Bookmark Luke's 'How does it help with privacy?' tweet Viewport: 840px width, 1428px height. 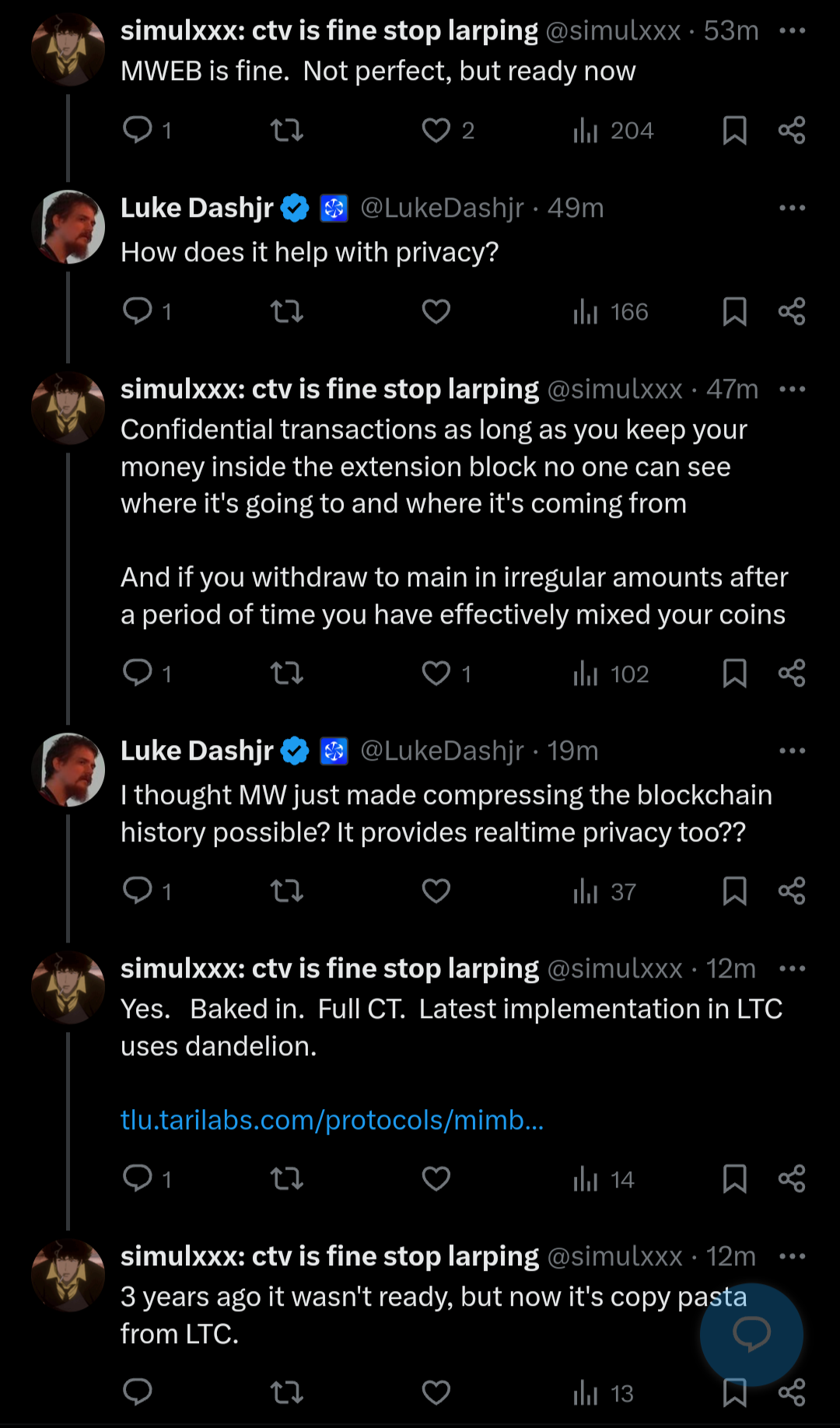[734, 312]
